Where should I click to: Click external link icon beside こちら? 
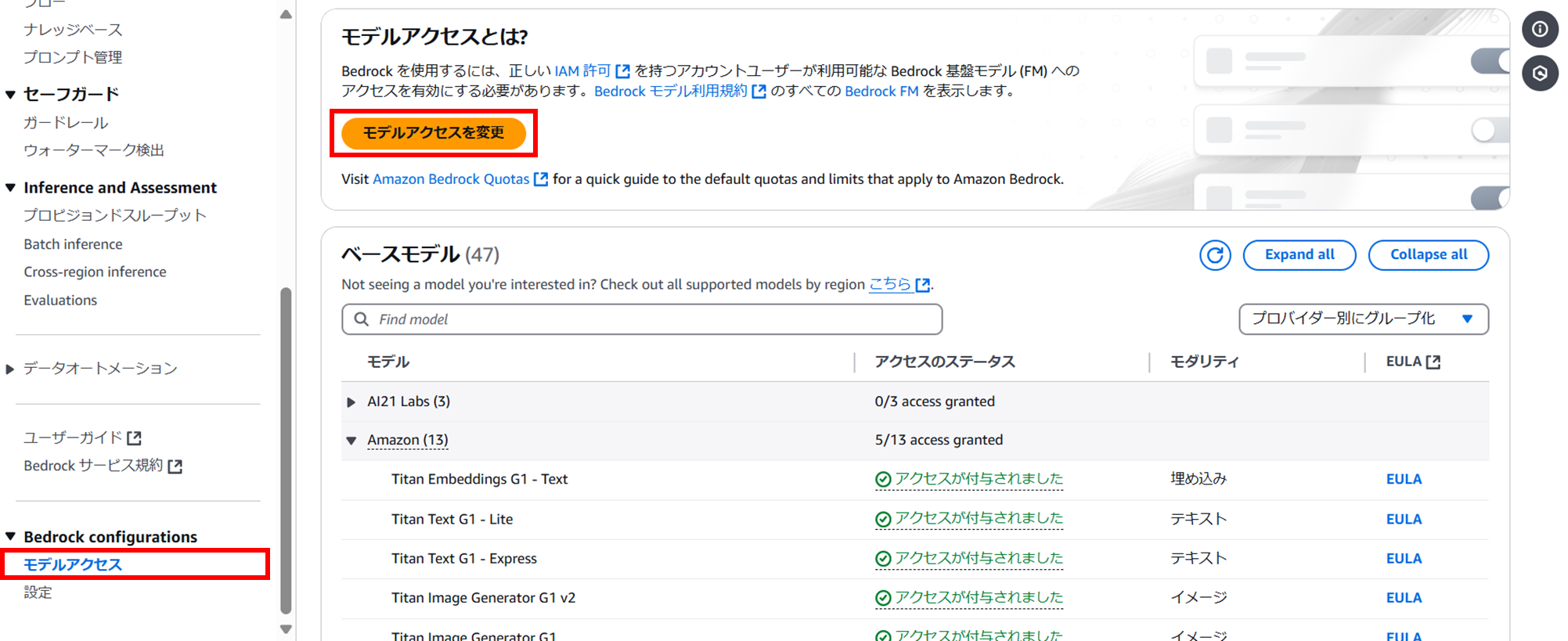click(923, 285)
